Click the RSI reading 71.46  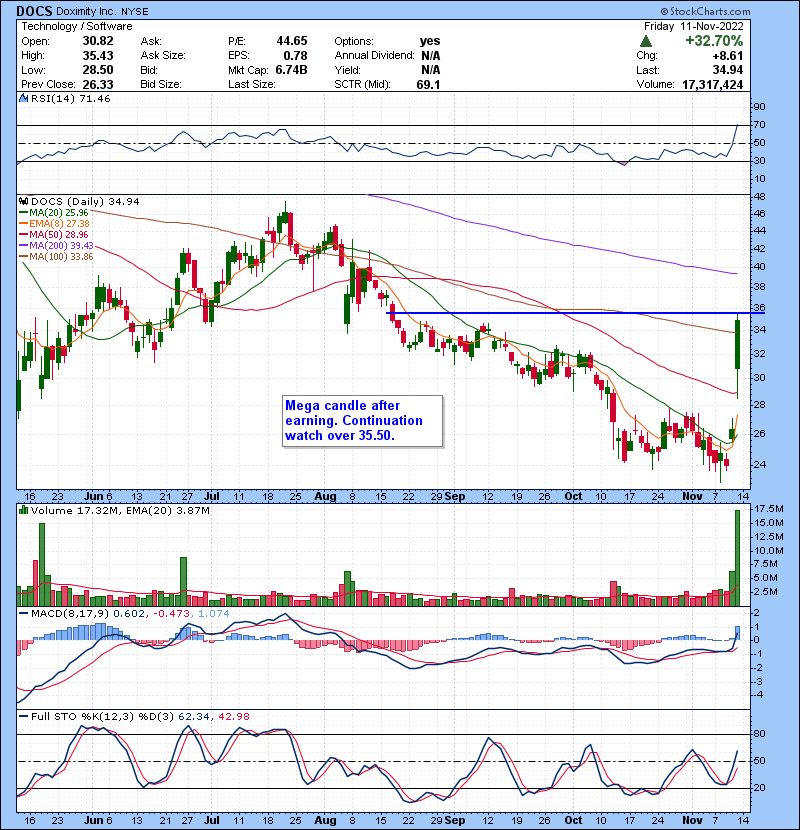pyautogui.click(x=94, y=98)
